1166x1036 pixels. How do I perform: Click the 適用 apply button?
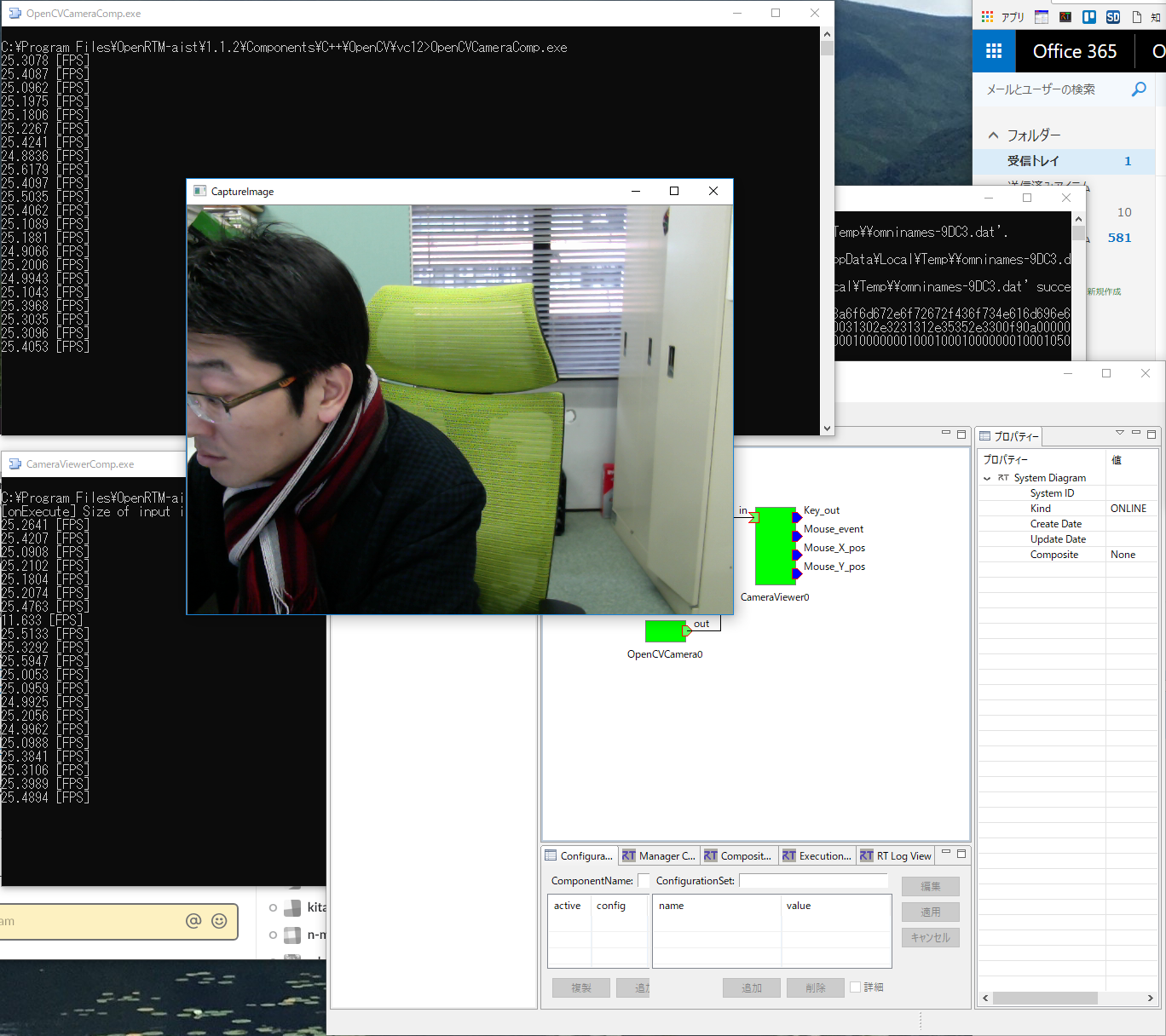pyautogui.click(x=931, y=912)
